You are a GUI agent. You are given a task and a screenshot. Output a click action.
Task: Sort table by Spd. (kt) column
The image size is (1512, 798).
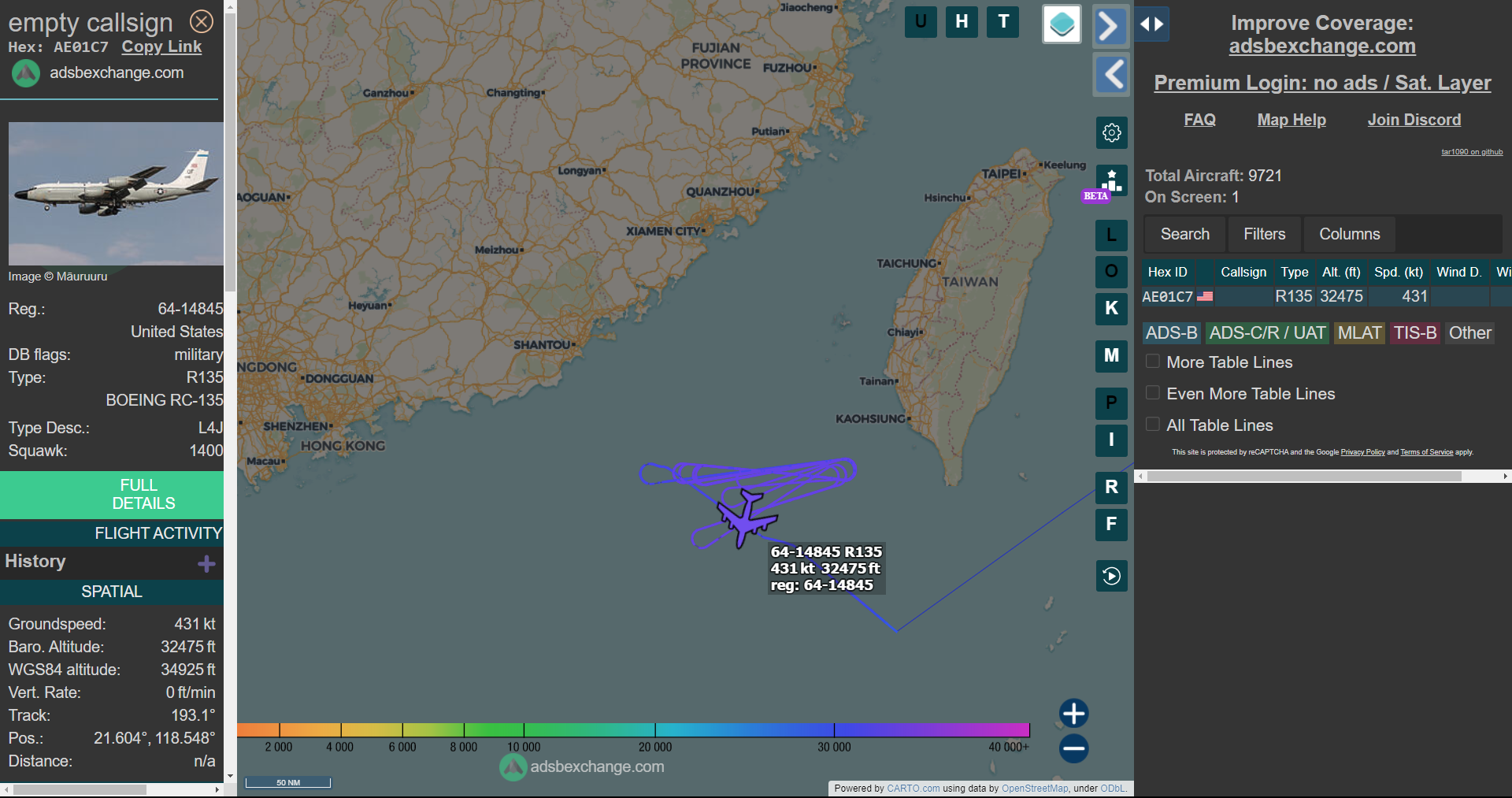(1399, 272)
